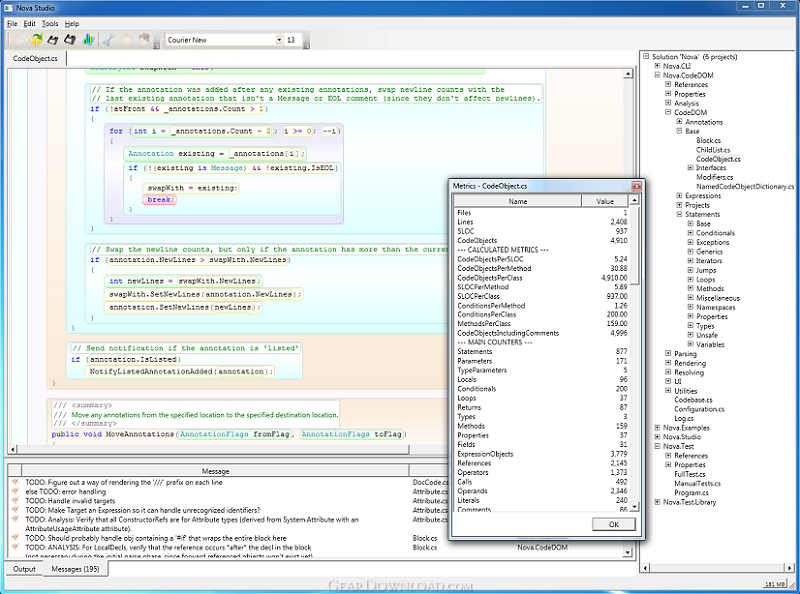Open the Metrics chart toolbar icon

click(x=89, y=40)
